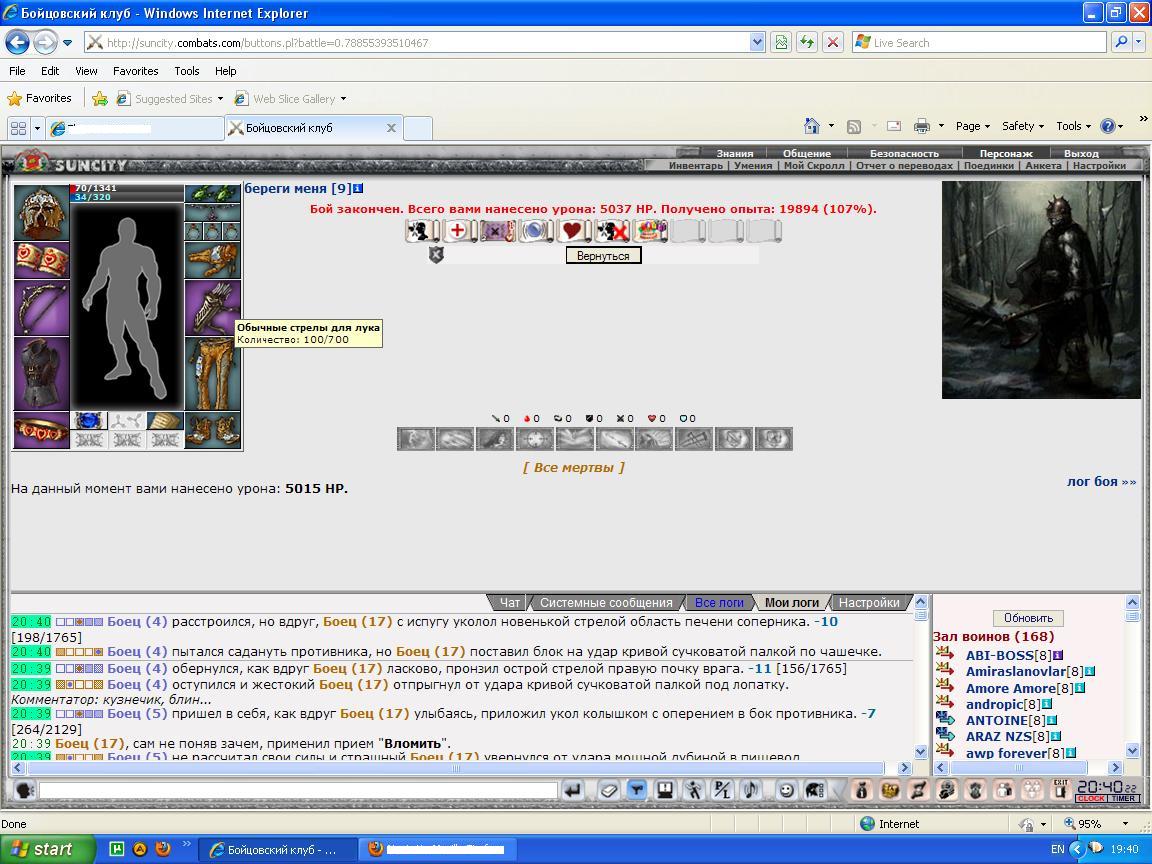
Task: Click the heart-decorated belt slot
Action: tap(42, 431)
